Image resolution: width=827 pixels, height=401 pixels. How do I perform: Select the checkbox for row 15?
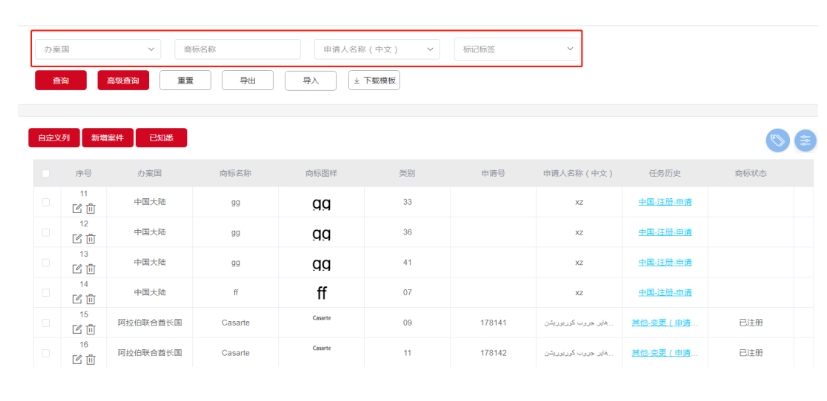[x=45, y=323]
